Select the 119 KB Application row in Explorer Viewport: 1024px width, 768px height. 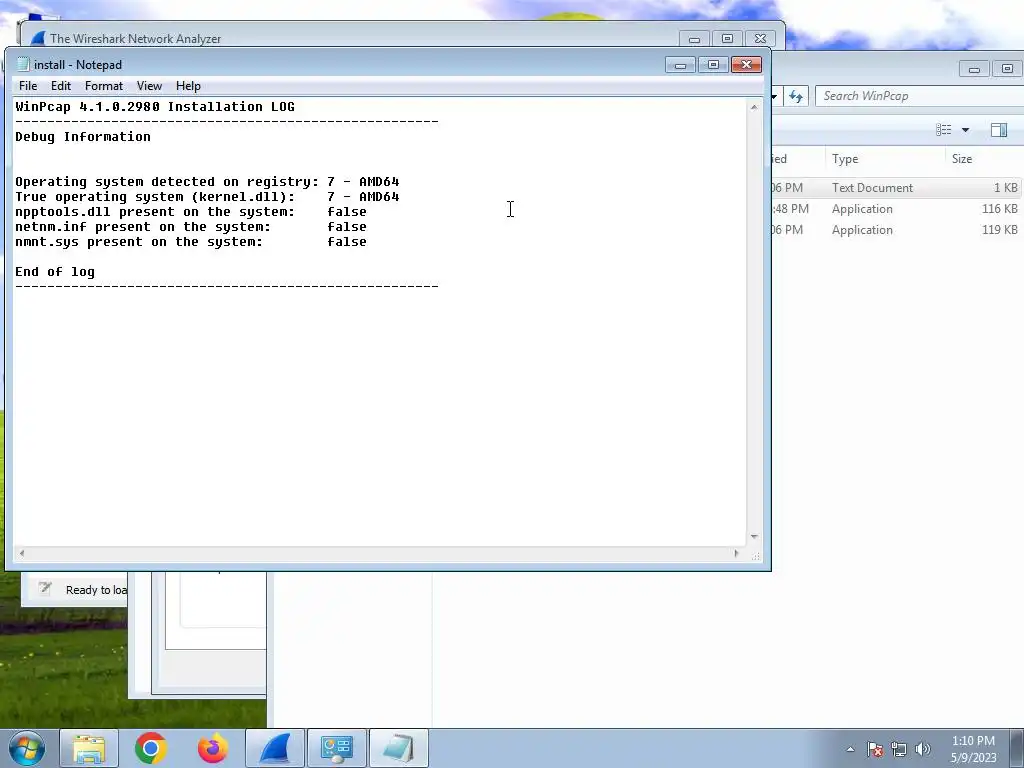pyautogui.click(x=897, y=230)
